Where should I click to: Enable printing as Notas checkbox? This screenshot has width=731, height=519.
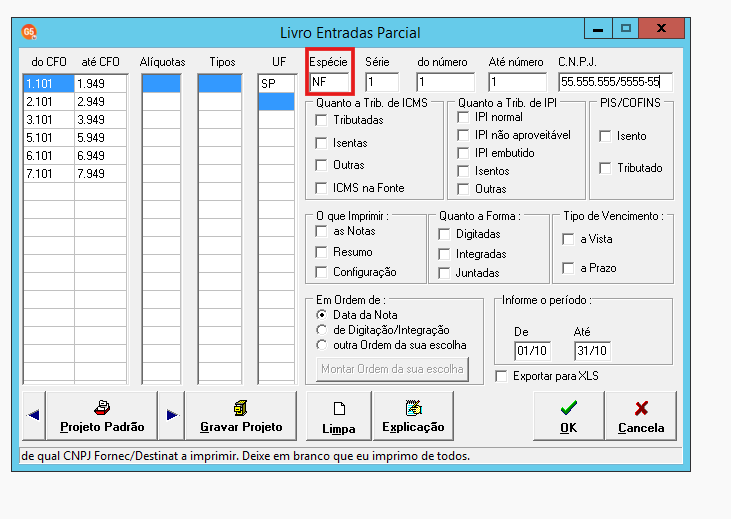pyautogui.click(x=321, y=231)
